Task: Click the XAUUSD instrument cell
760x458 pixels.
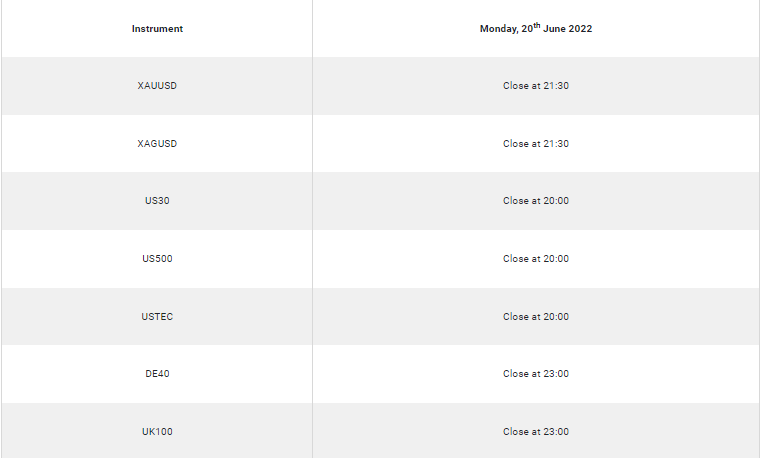Action: (x=157, y=86)
